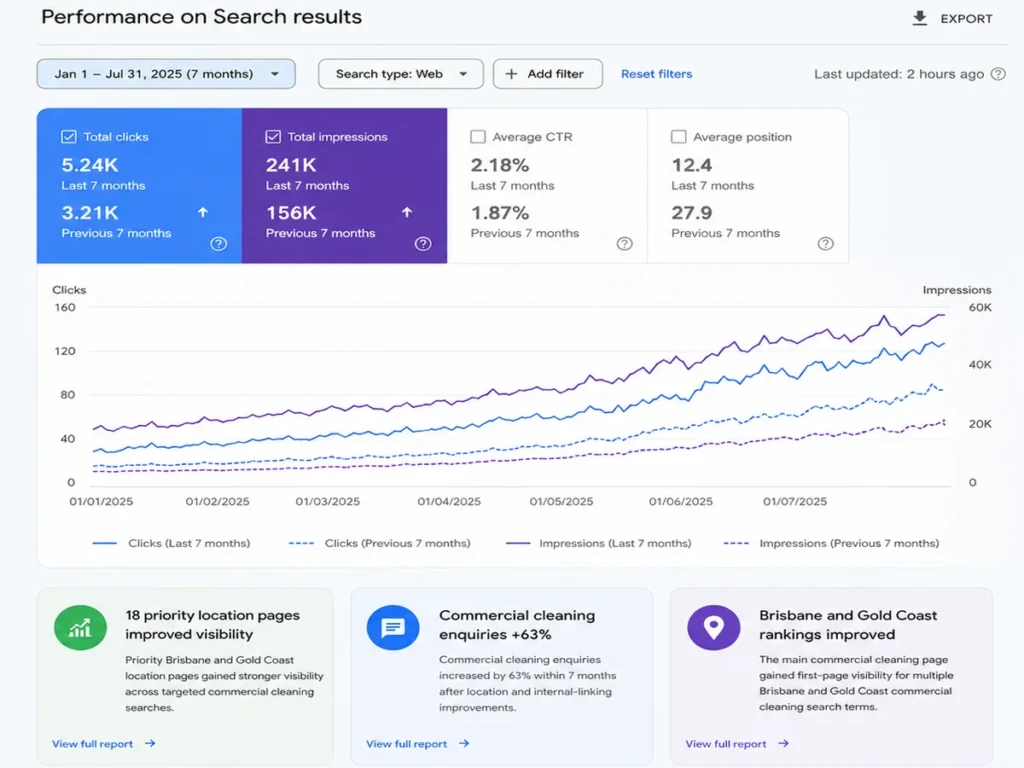This screenshot has width=1024, height=768.
Task: Open help icon in Total impressions card
Action: [423, 244]
